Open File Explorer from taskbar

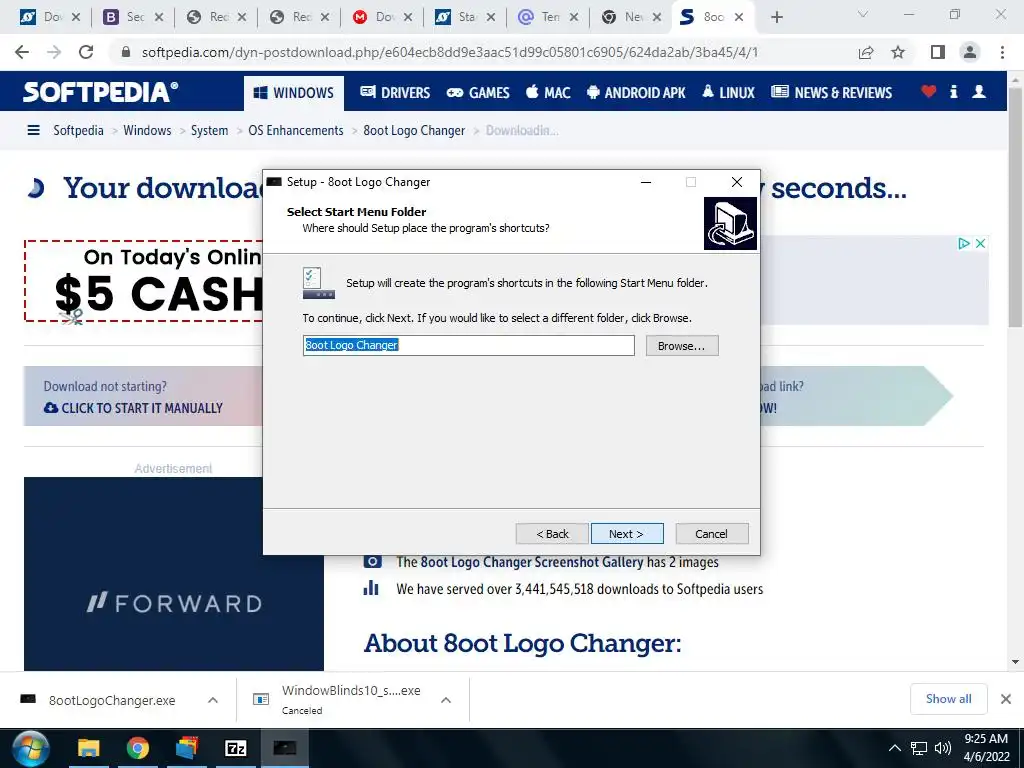click(x=89, y=748)
